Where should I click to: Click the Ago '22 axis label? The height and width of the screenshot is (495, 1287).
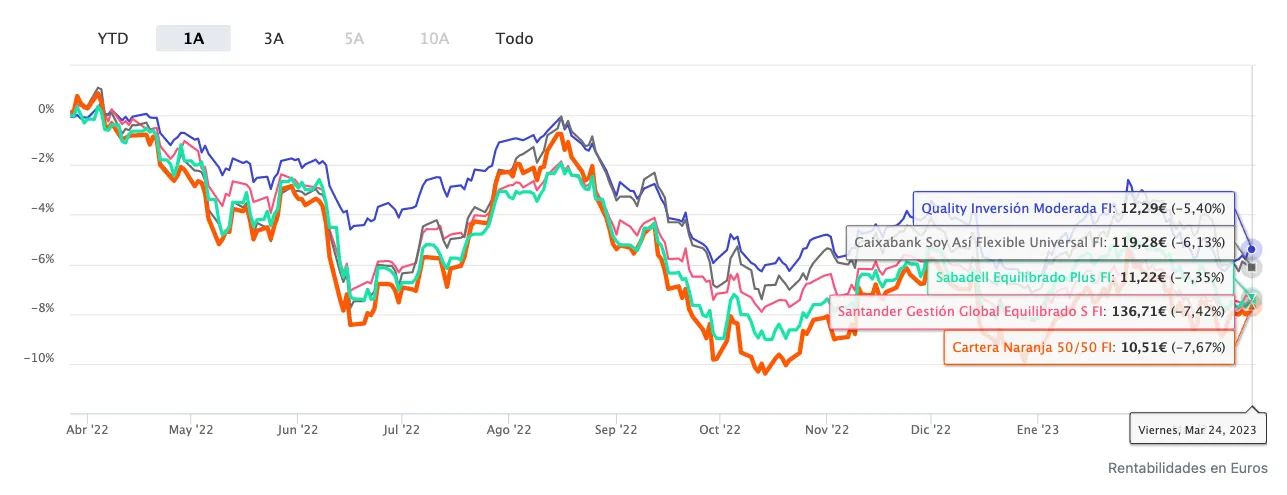pos(508,430)
